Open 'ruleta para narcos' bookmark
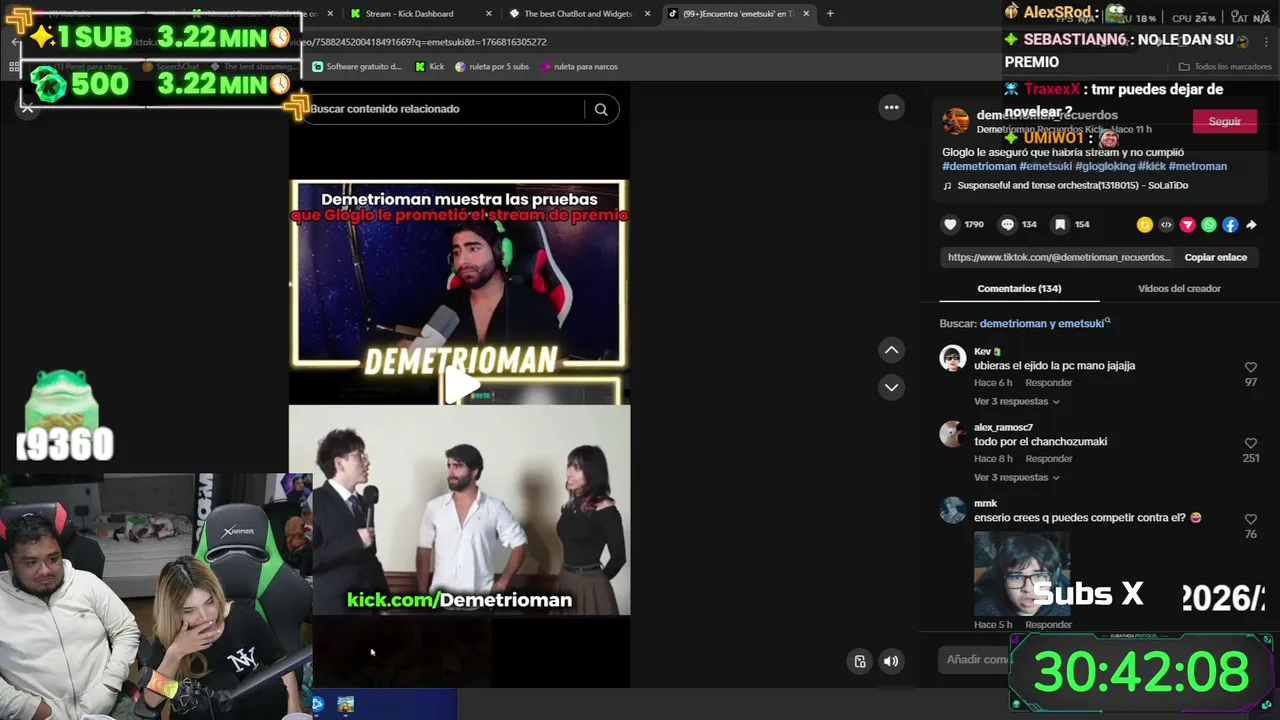The height and width of the screenshot is (720, 1280). 578,67
